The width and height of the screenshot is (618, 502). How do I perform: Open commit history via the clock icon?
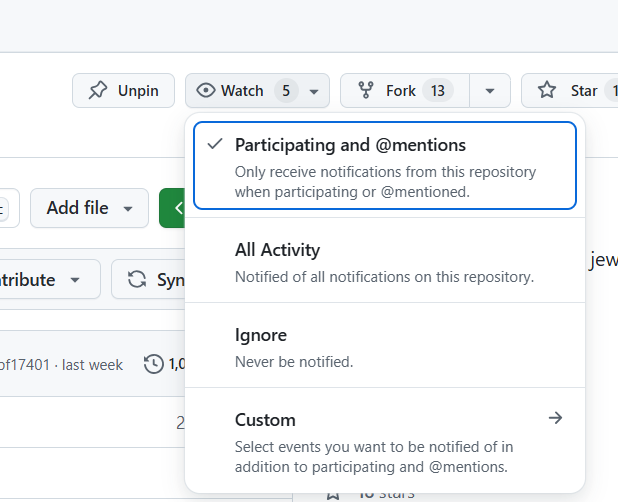click(x=154, y=364)
